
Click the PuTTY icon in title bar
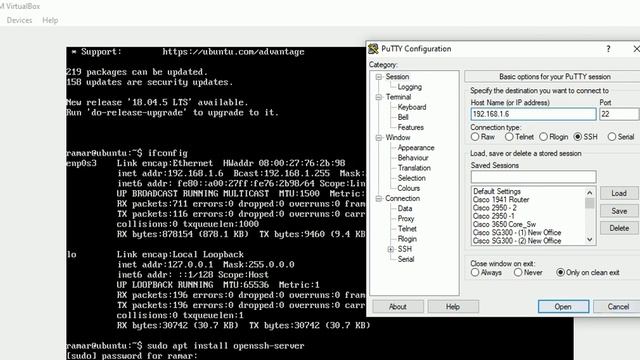(373, 49)
